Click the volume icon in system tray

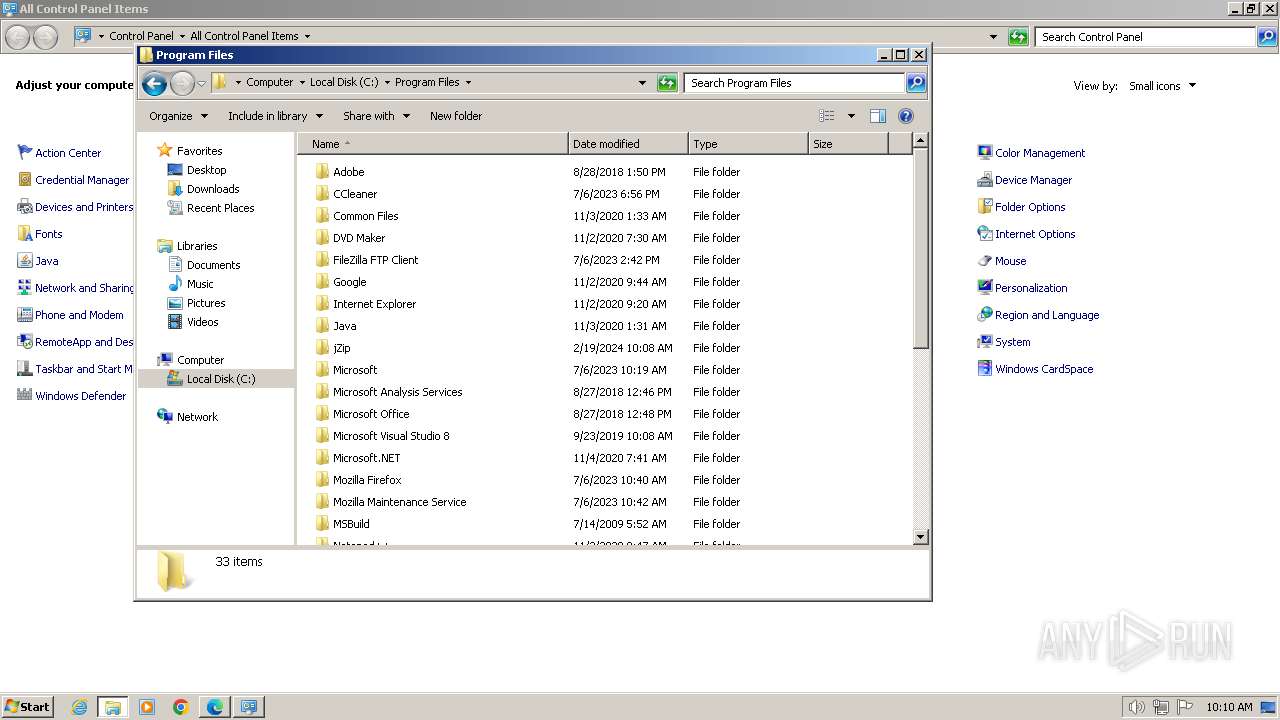(x=1136, y=707)
